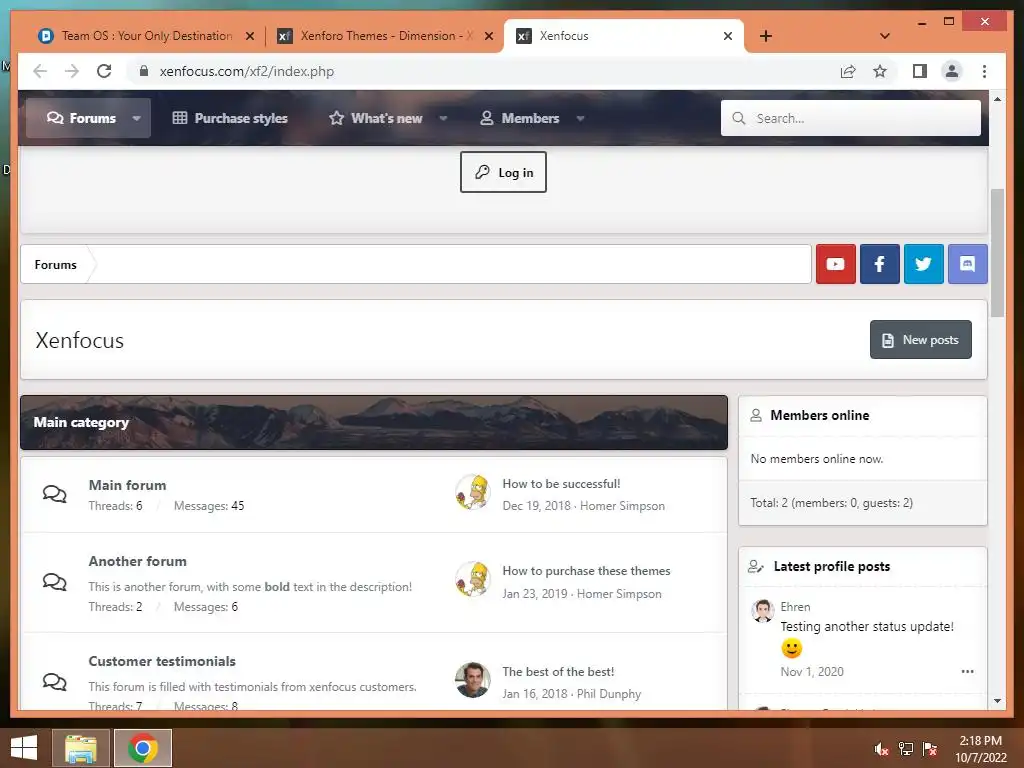Screen dimensions: 1024x768
Task: Open the Windows Start button
Action: click(24, 748)
